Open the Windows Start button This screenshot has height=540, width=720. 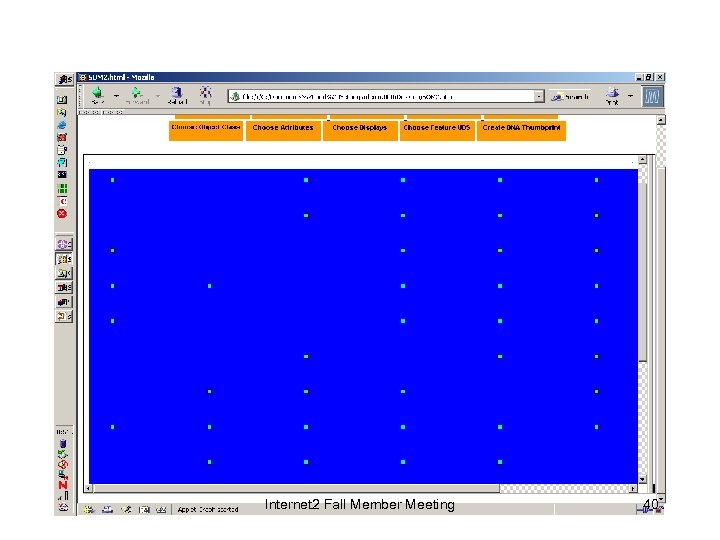pyautogui.click(x=65, y=79)
